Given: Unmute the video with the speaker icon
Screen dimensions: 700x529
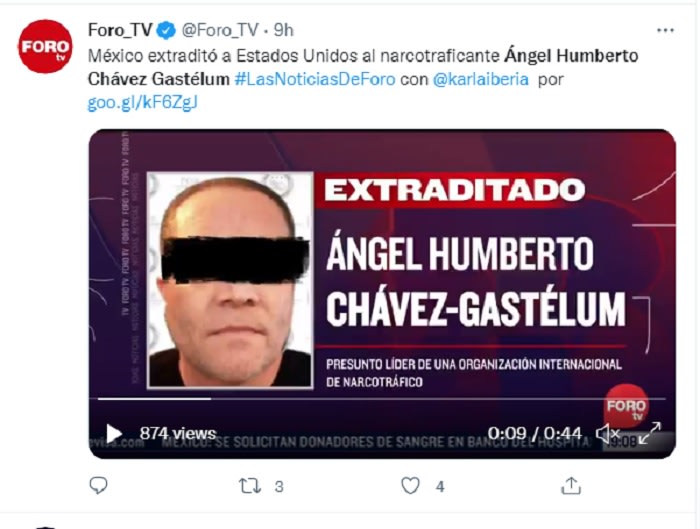Looking at the screenshot, I should pos(608,433).
